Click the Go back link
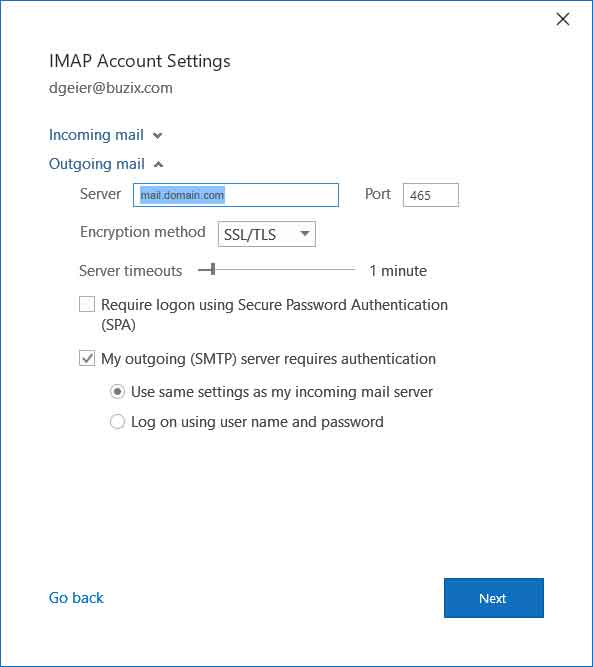This screenshot has width=593, height=667. click(76, 598)
